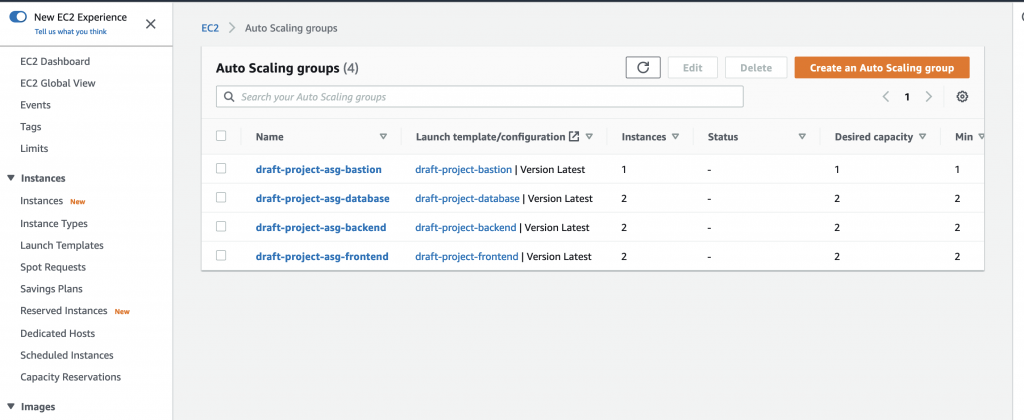Viewport: 1024px width, 420px height.
Task: Open Instances list in sidebar
Action: click(x=41, y=201)
